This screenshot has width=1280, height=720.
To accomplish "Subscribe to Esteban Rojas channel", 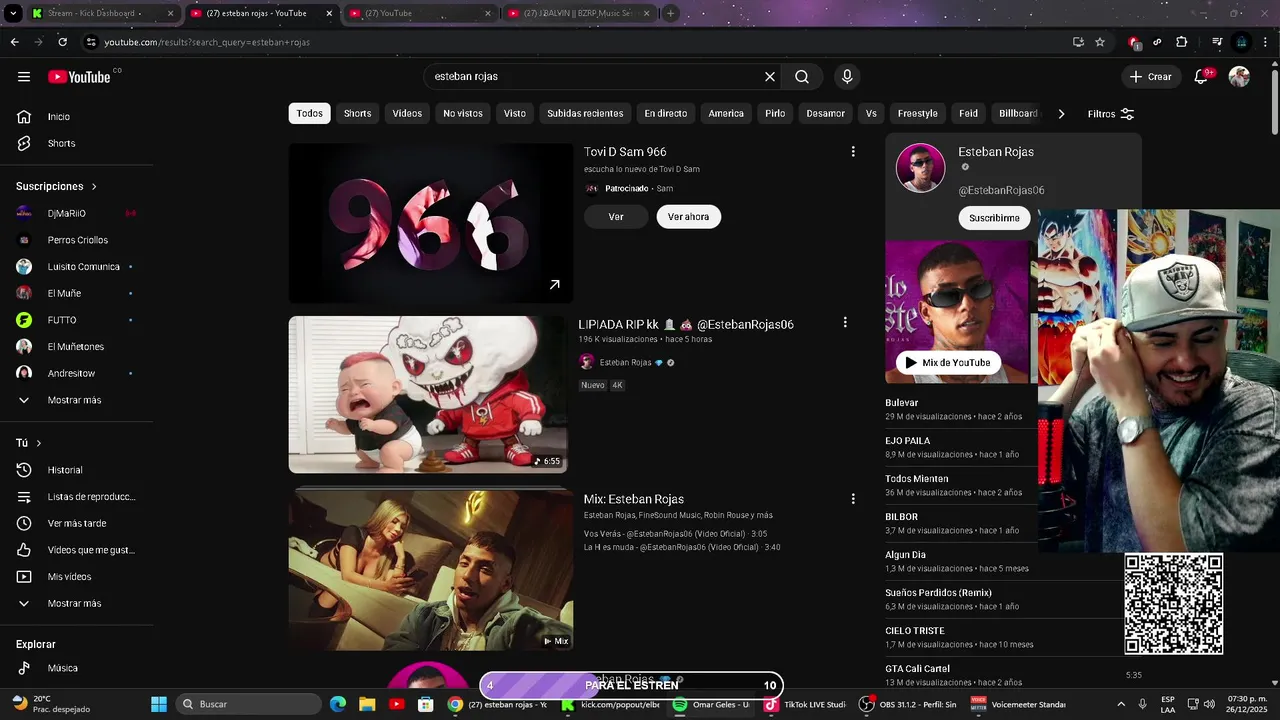I will pos(994,218).
